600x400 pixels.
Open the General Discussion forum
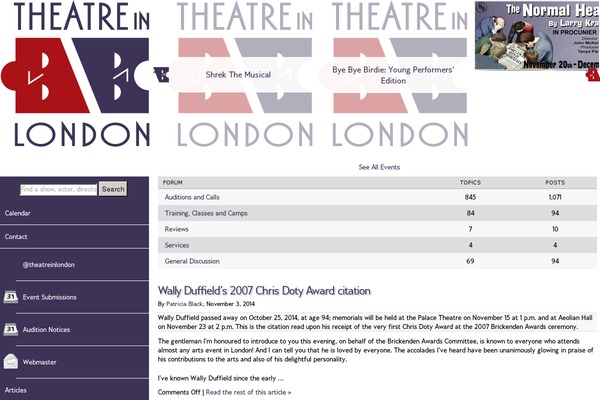(192, 261)
